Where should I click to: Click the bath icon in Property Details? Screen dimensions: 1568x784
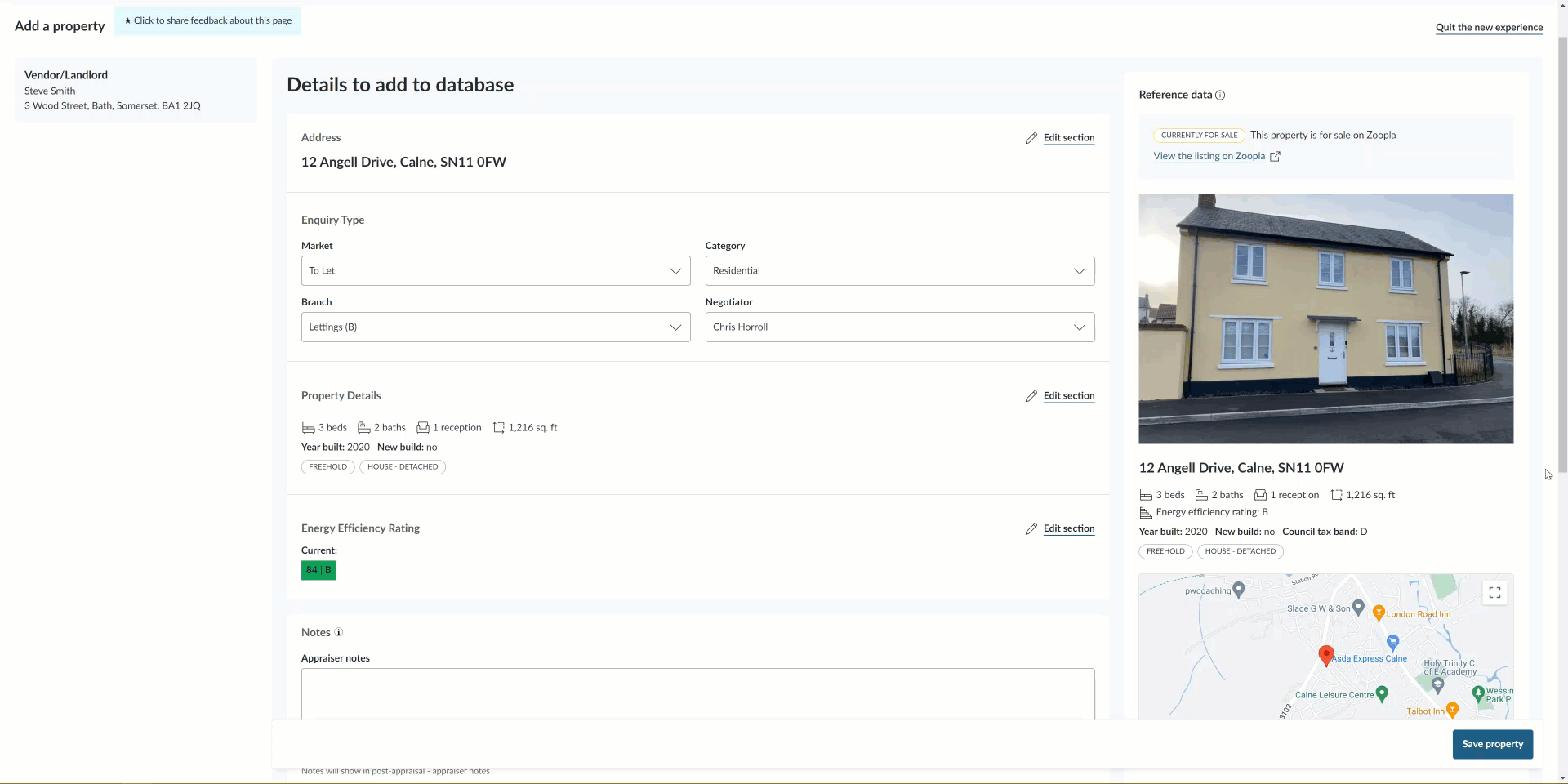(364, 428)
